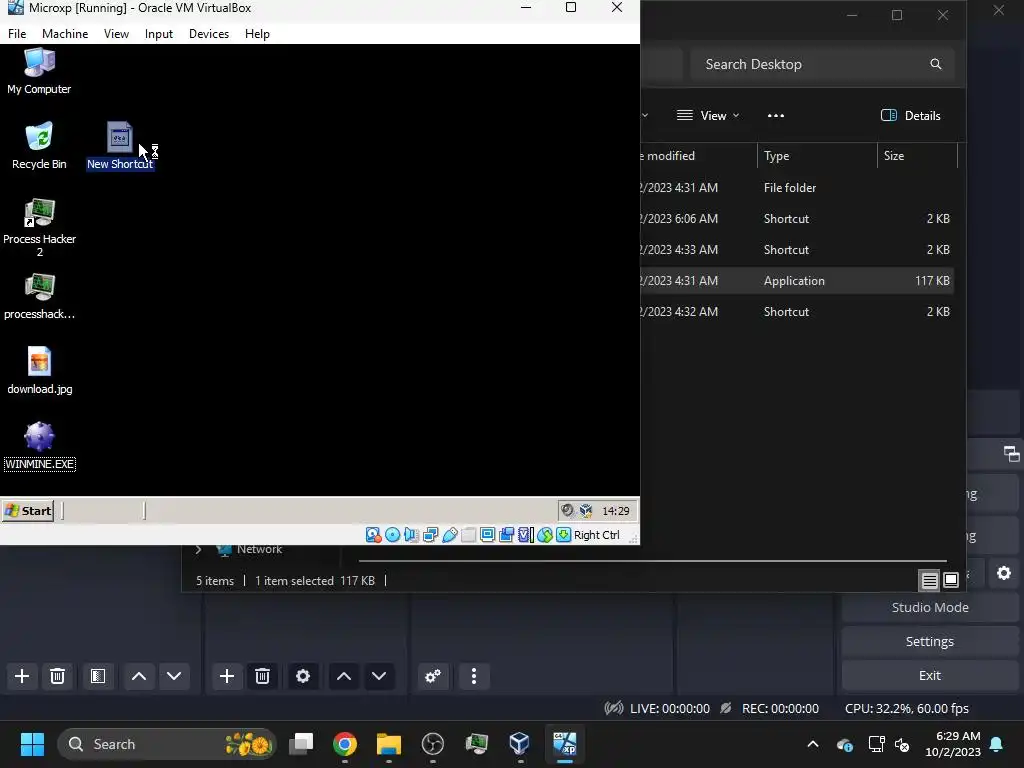Click the VirtualBox keyboard capture indicator

click(564, 535)
